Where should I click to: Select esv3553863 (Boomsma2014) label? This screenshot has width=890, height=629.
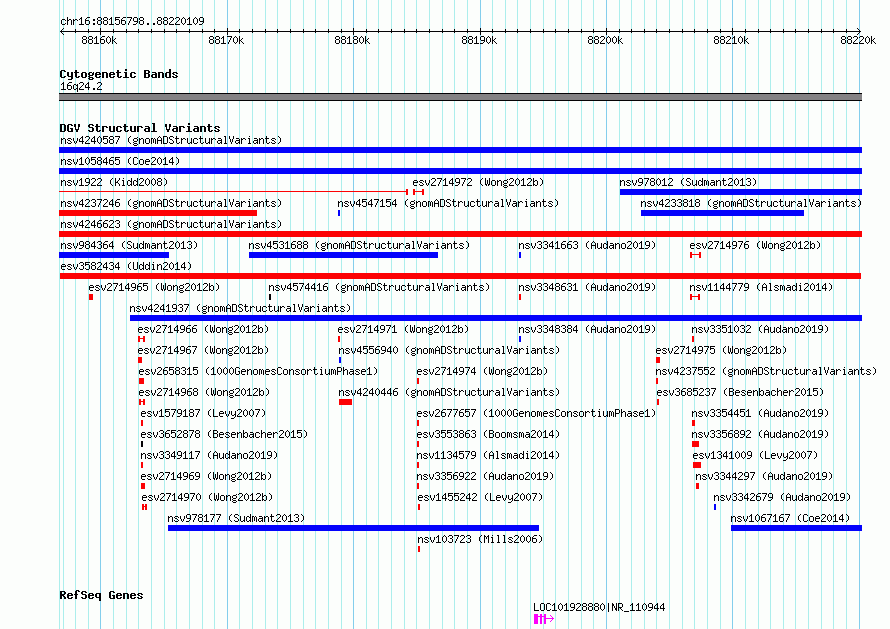tap(488, 434)
